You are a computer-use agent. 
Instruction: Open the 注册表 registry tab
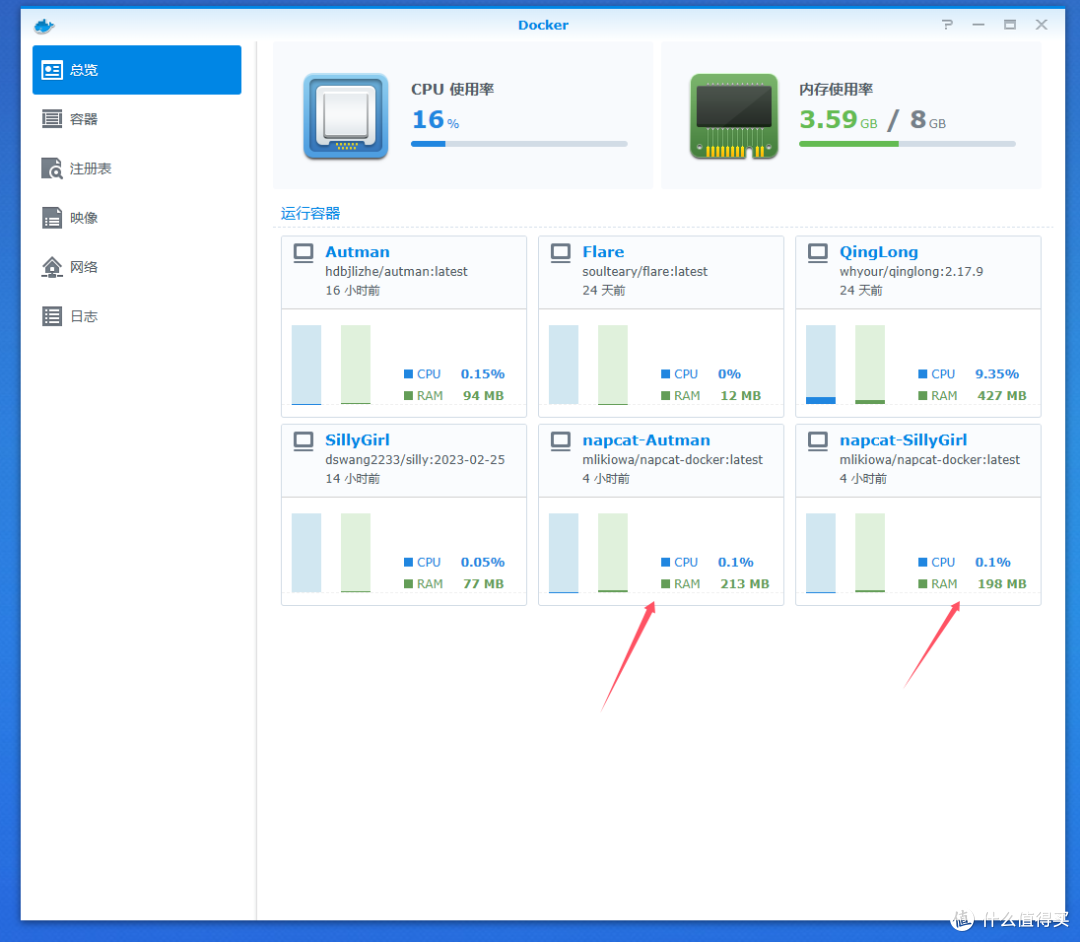(x=136, y=169)
